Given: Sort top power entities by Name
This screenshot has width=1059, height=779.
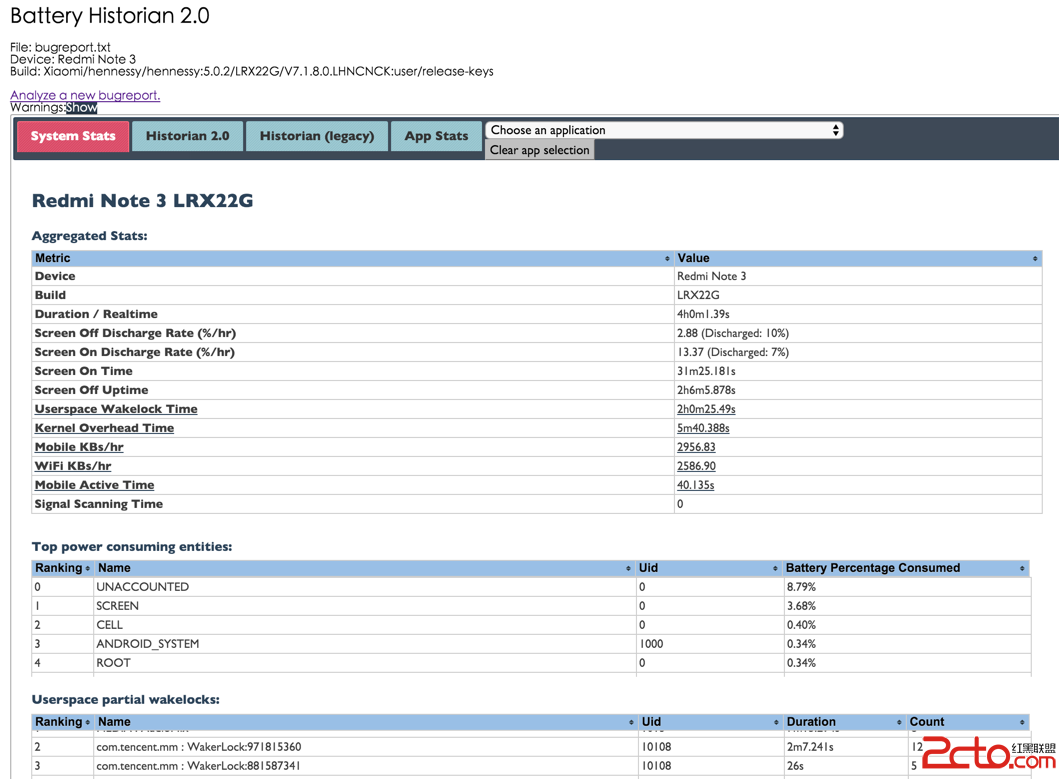Looking at the screenshot, I should point(365,568).
